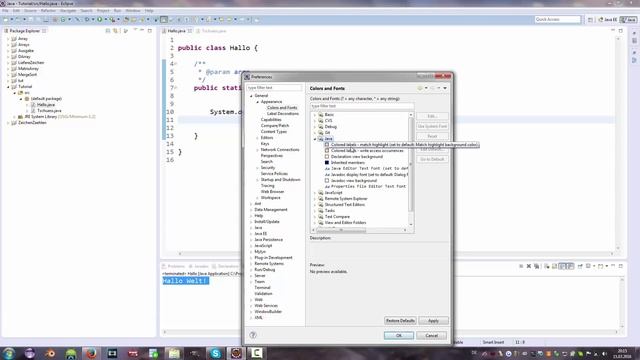Collapse the Java category in Colors list
Image resolution: width=640 pixels, height=360 pixels.
tap(315, 139)
